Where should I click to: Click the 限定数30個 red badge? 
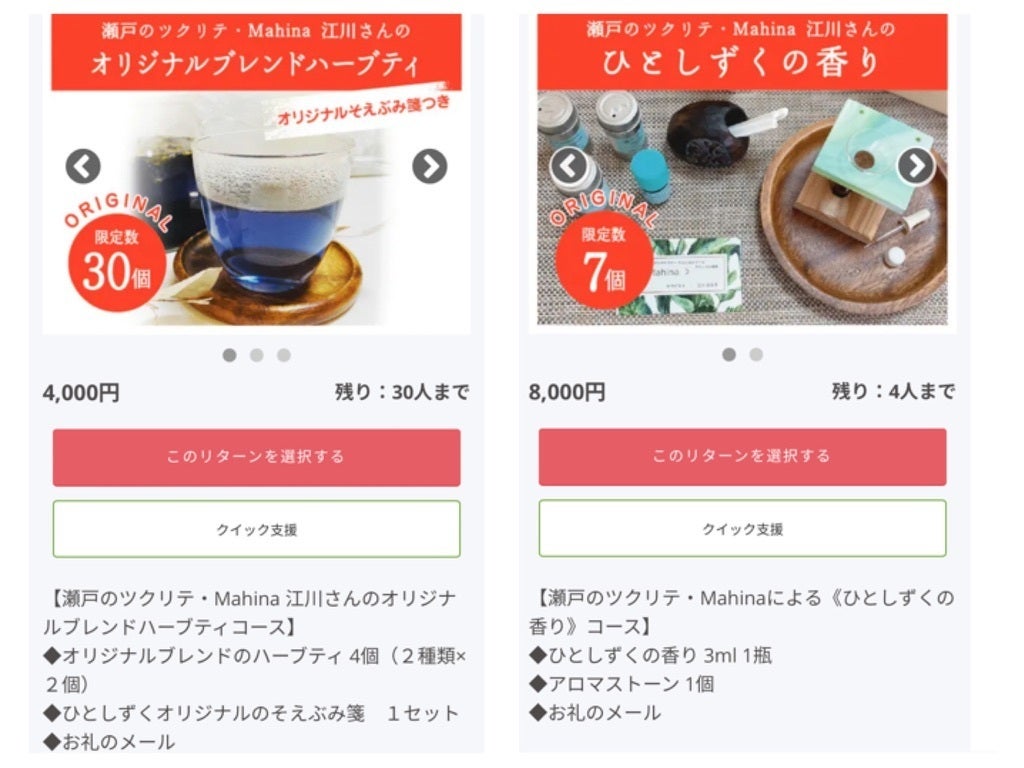tap(117, 263)
